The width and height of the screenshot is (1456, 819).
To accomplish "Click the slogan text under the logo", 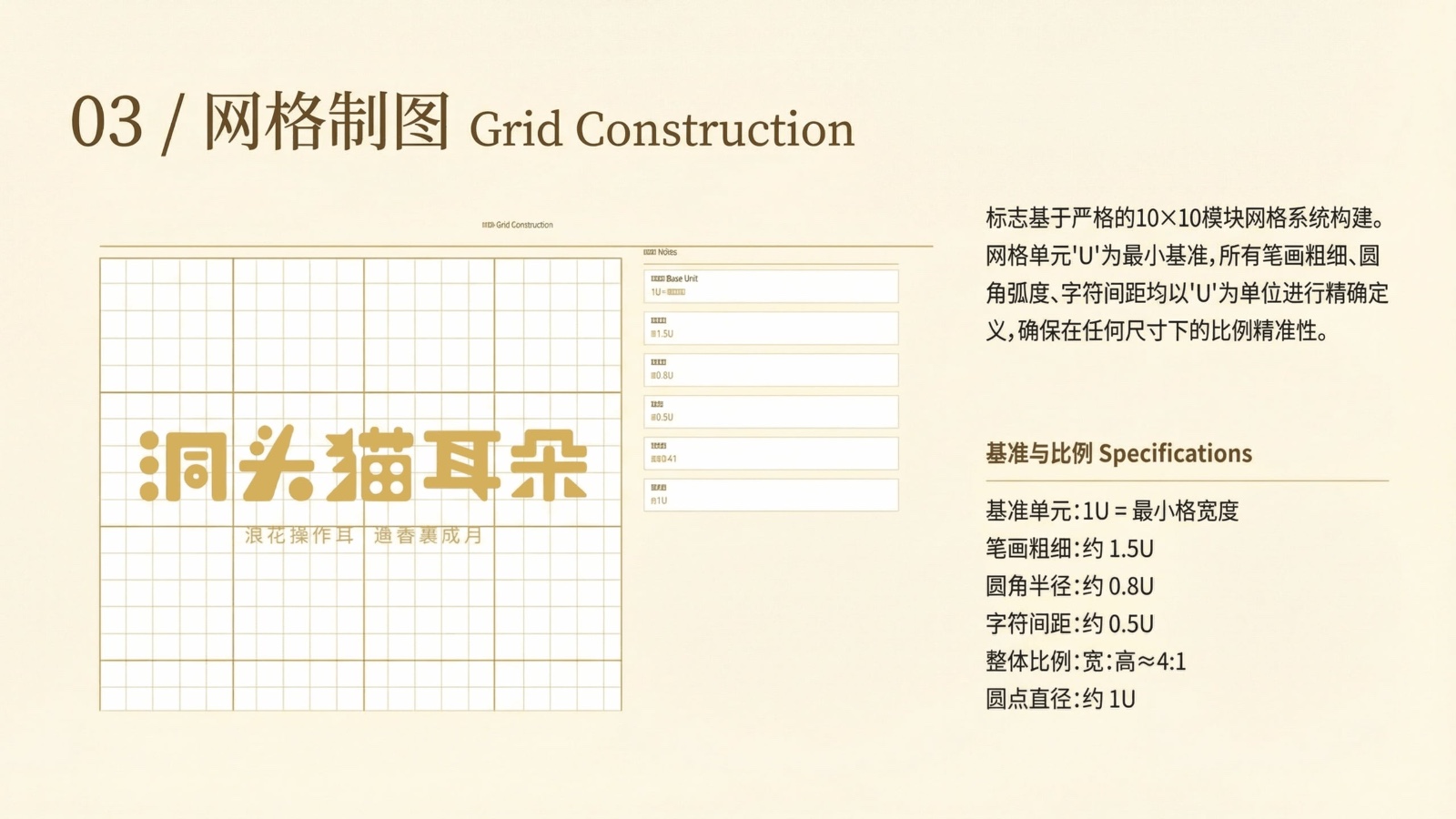I will [364, 535].
